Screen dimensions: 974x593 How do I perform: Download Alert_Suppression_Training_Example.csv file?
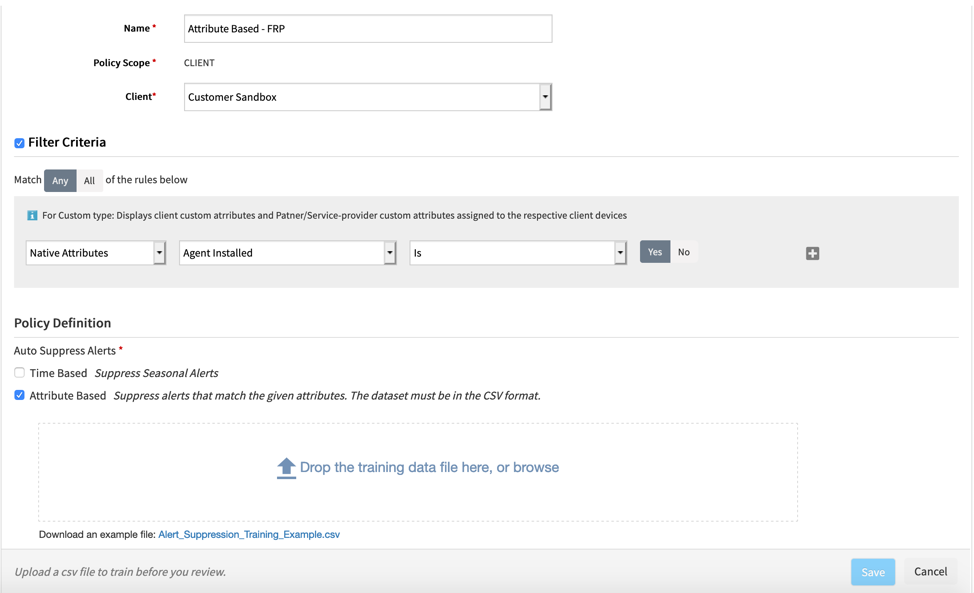point(249,535)
